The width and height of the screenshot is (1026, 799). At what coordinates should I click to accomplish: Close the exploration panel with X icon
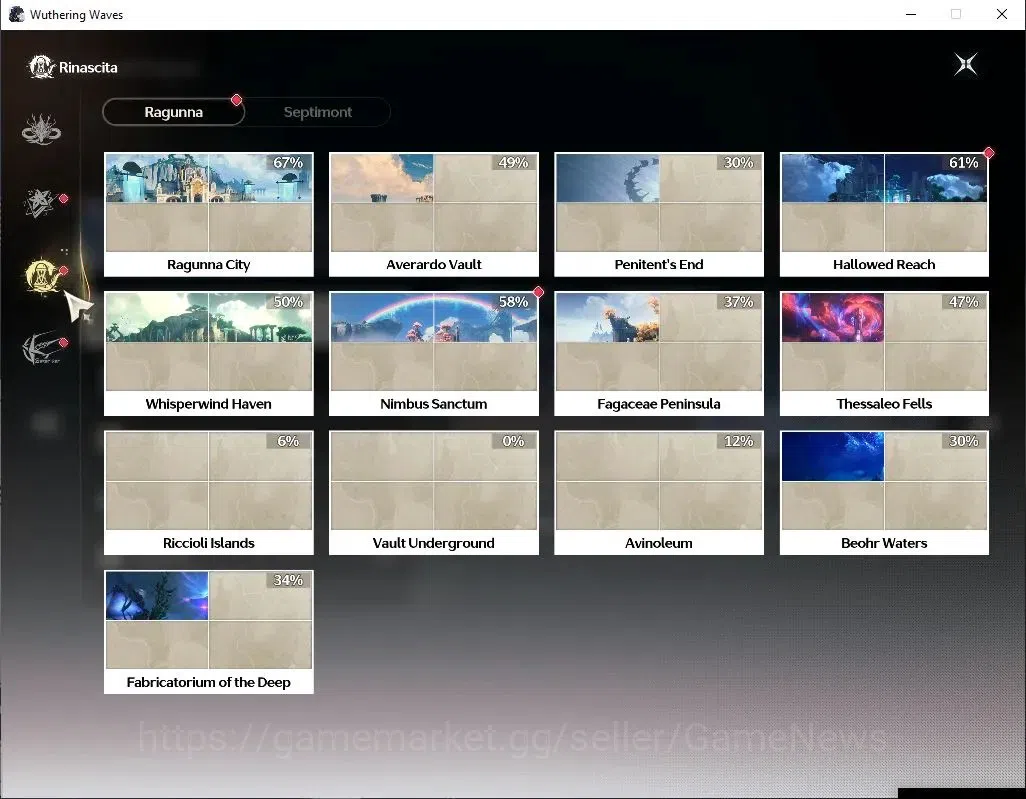(966, 64)
